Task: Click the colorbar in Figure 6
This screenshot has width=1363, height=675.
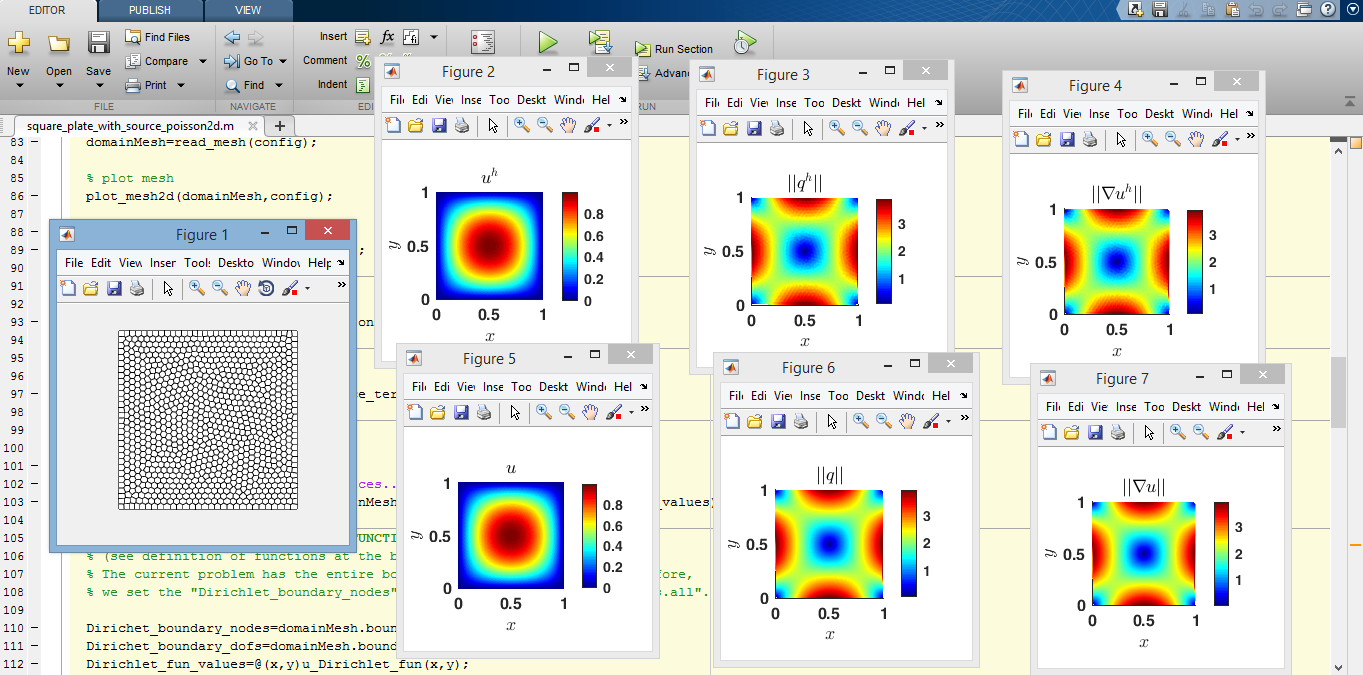Action: tap(909, 543)
